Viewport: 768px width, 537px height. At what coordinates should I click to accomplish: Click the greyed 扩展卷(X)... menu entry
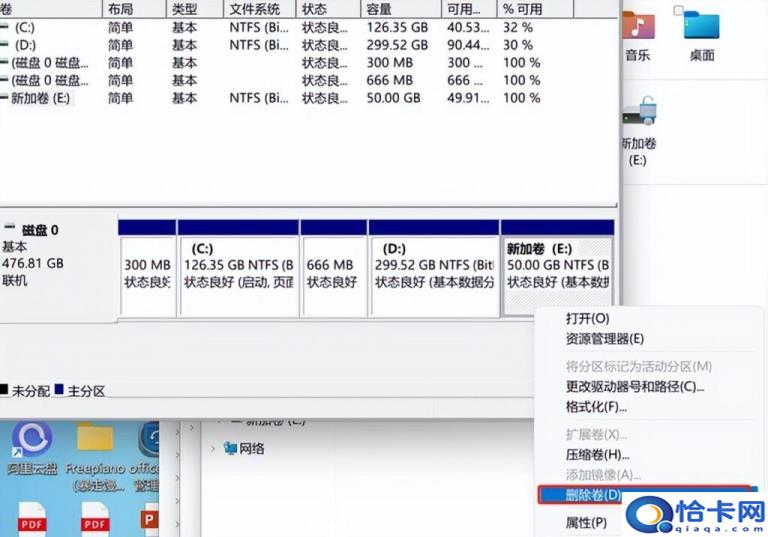[x=596, y=434]
